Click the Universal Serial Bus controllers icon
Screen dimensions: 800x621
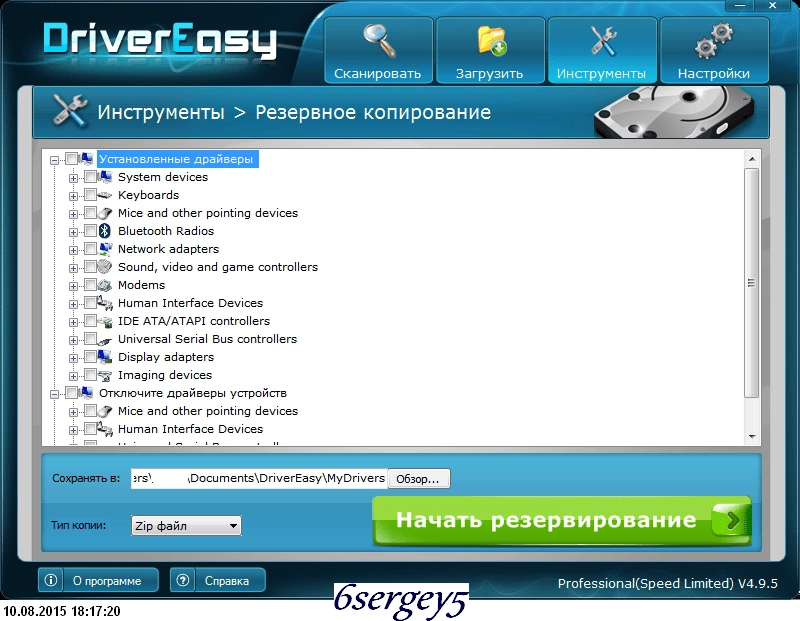105,339
